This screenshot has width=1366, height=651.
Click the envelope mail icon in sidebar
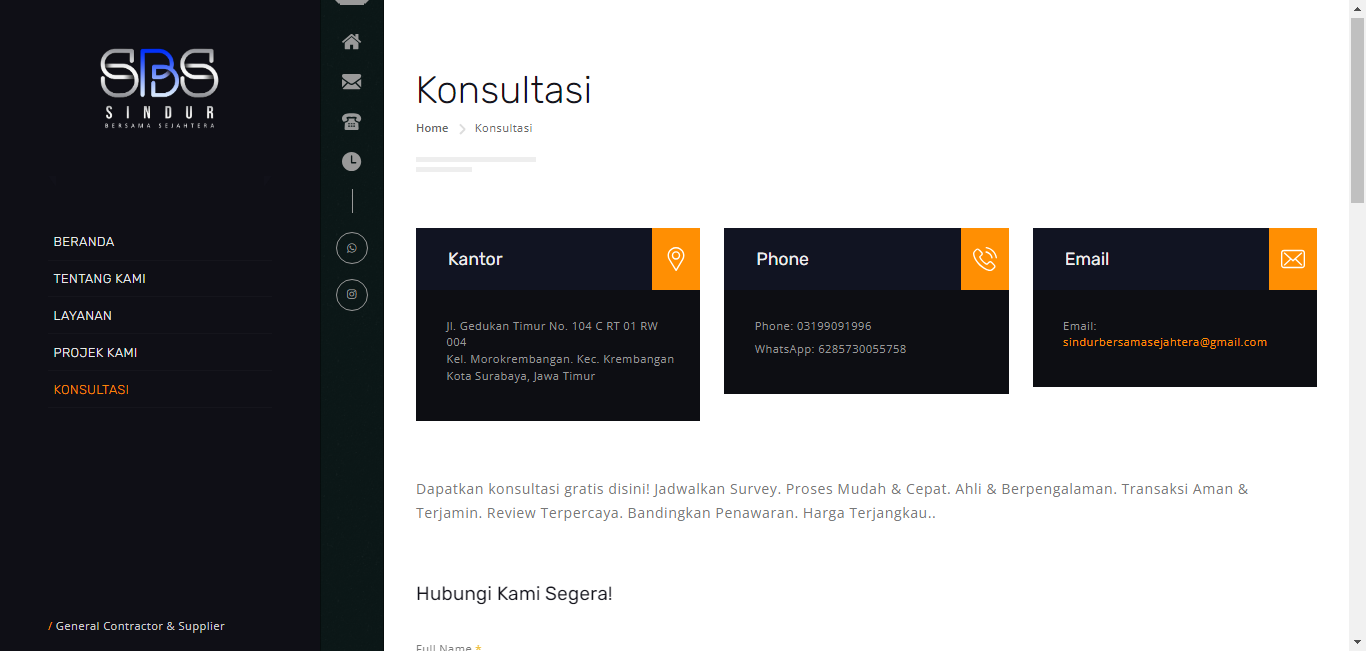352,82
